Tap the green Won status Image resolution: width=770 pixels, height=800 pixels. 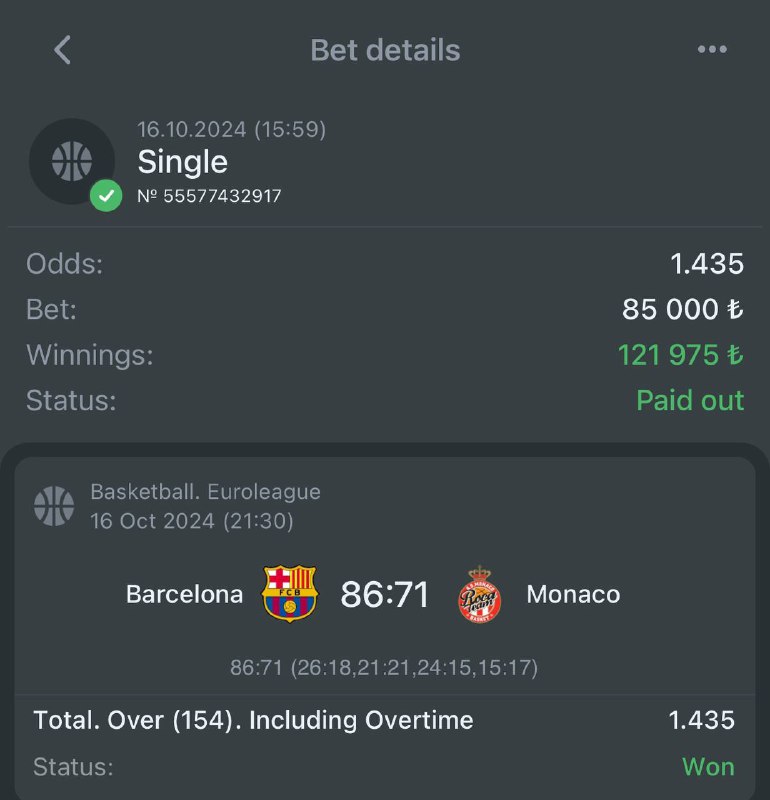click(x=708, y=767)
